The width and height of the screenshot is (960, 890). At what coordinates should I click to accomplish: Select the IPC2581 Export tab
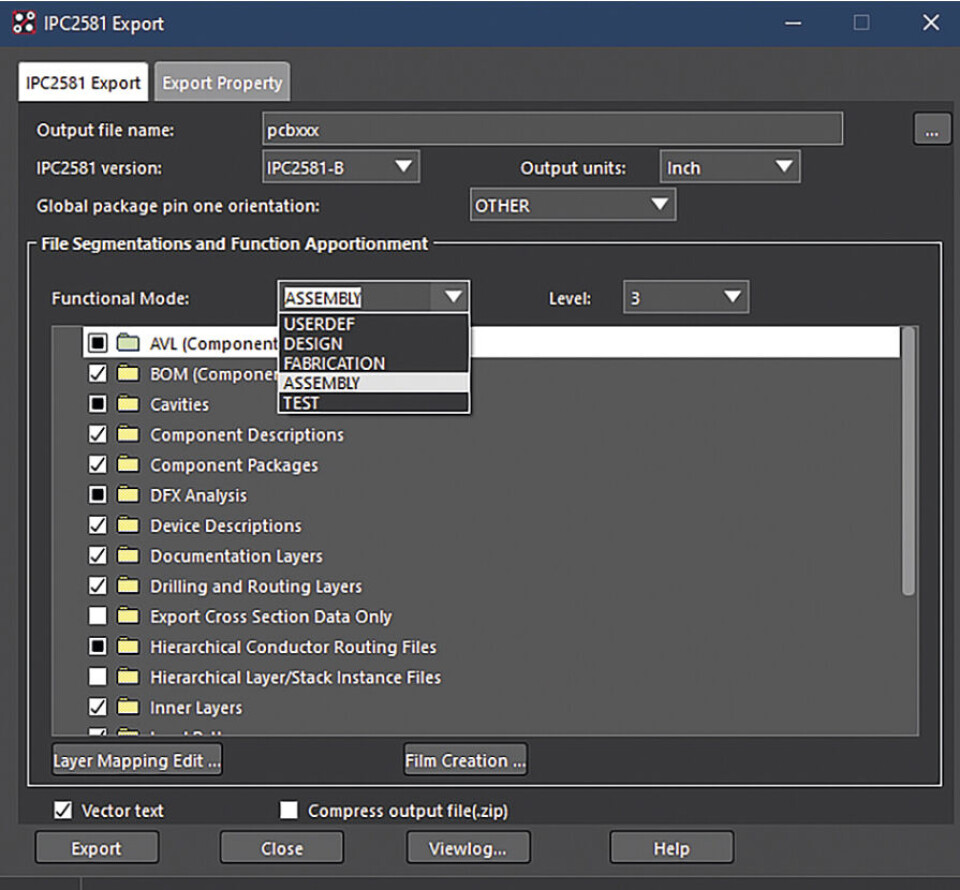click(83, 83)
